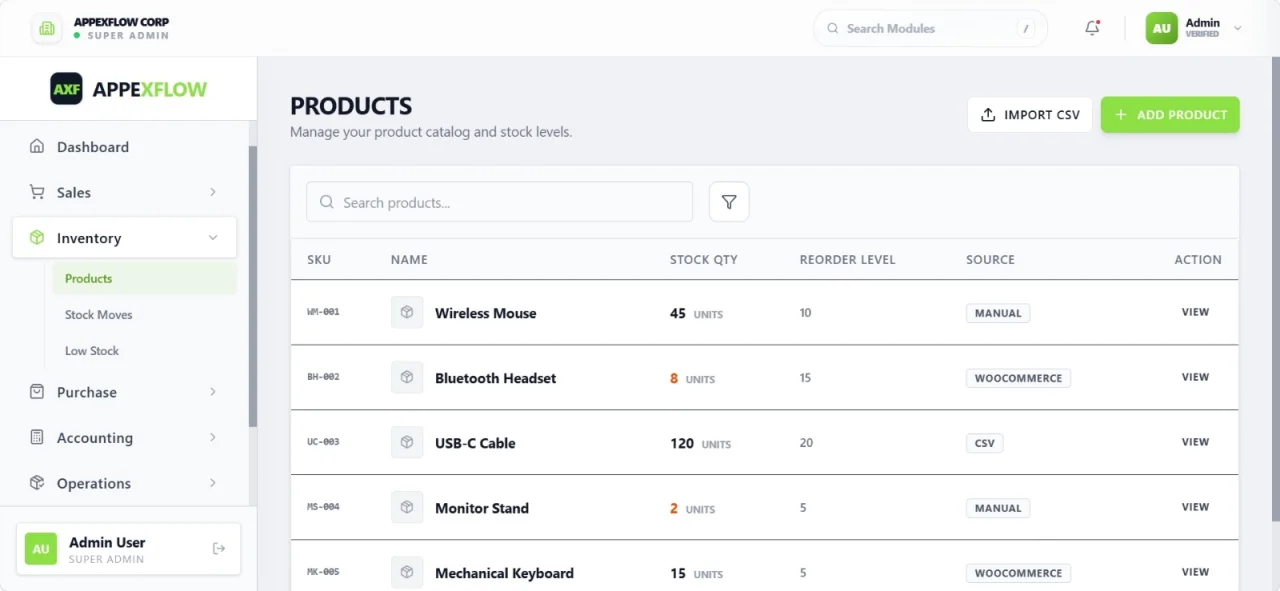The image size is (1280, 591).
Task: Open the Sales menu item
Action: [x=125, y=192]
